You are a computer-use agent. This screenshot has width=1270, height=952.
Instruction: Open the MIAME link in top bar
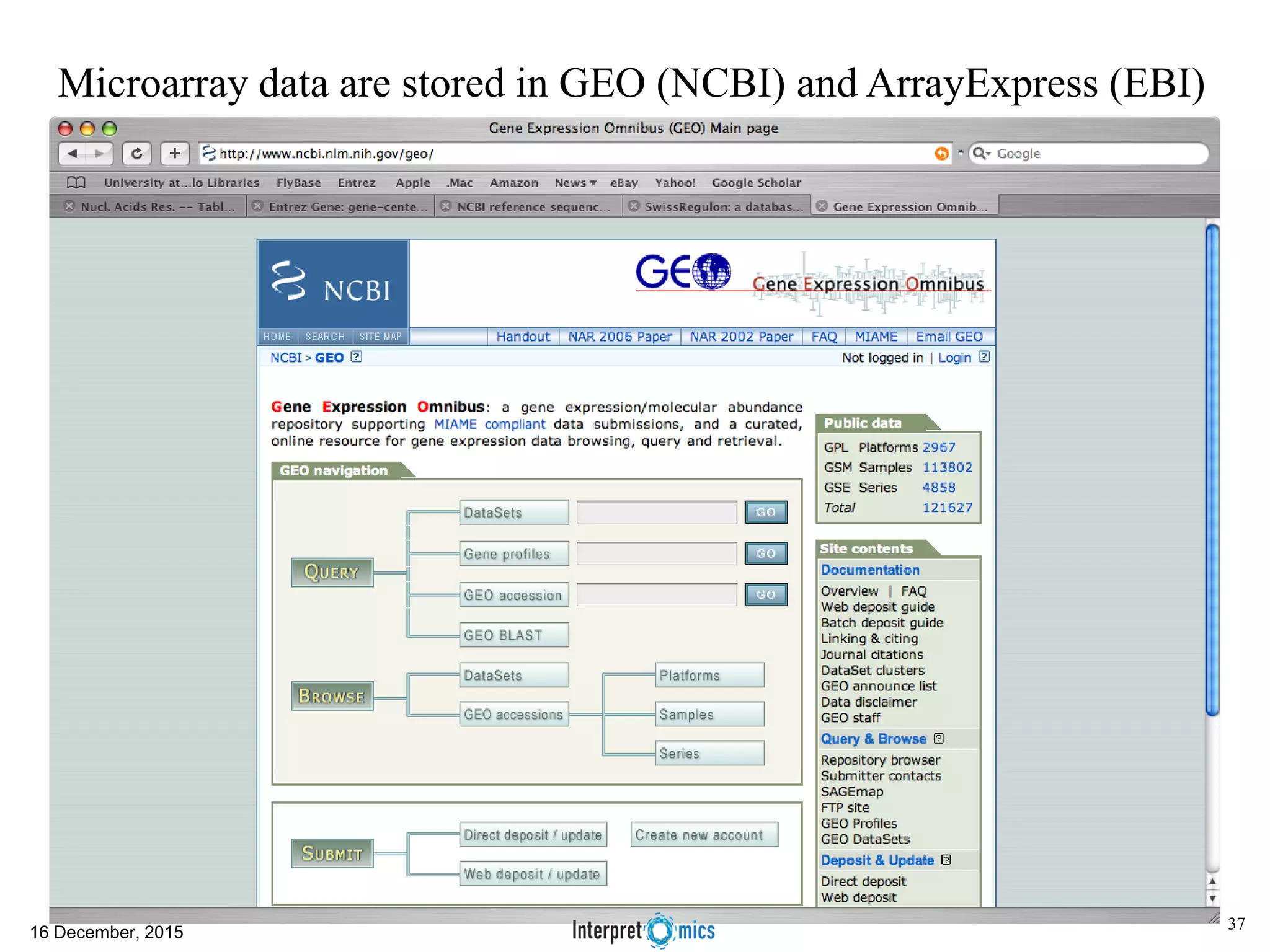point(876,336)
